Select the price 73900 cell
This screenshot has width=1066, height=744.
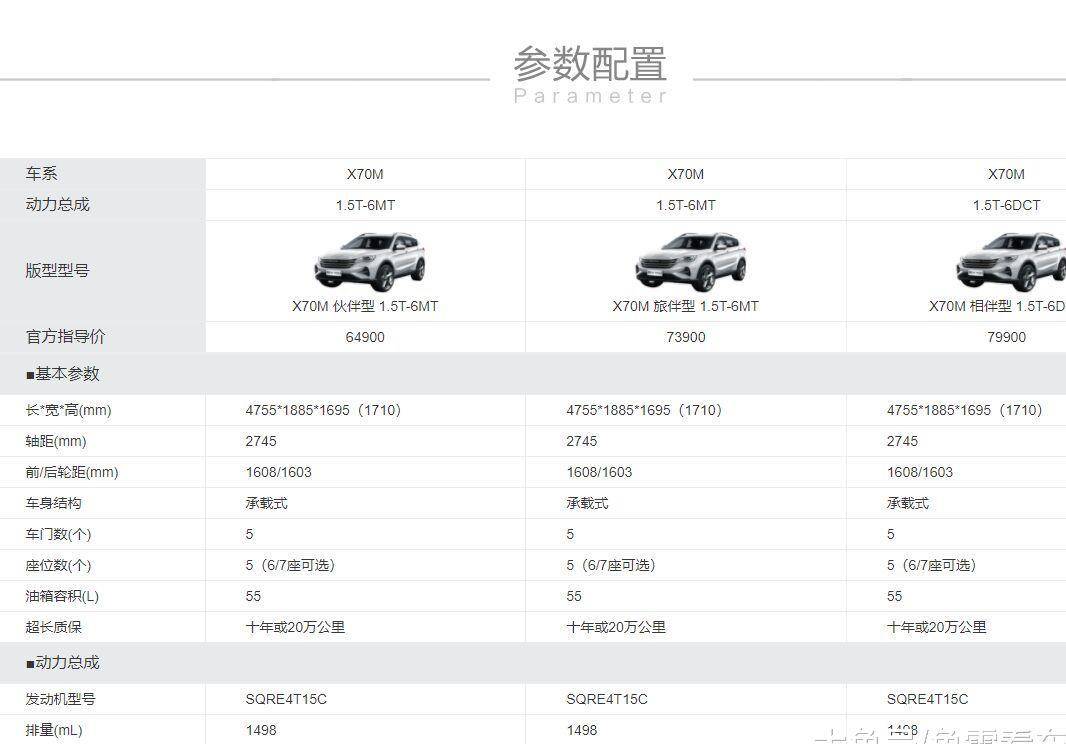click(x=685, y=337)
